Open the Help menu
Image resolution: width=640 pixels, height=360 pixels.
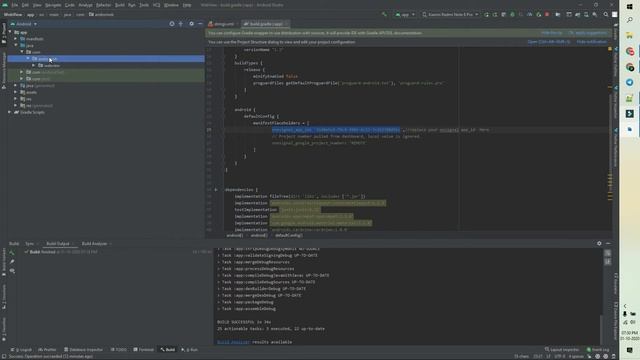tap(187, 5)
